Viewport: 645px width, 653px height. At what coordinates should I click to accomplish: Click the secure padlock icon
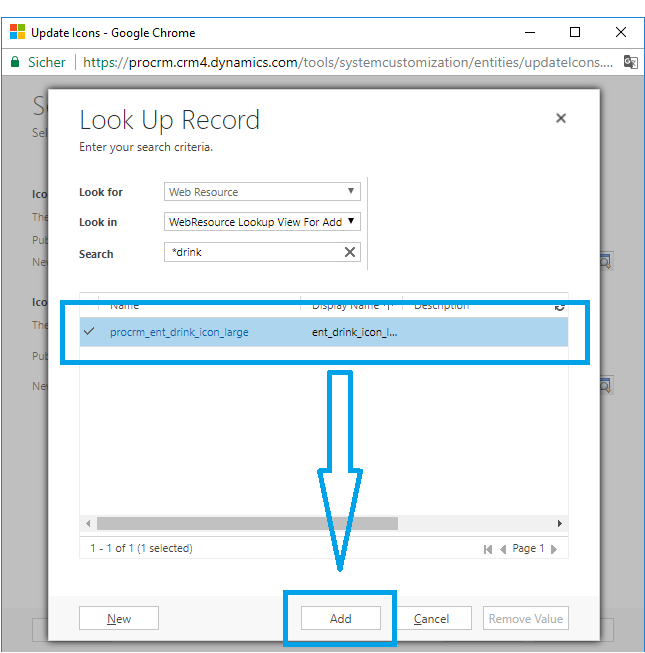tap(15, 62)
